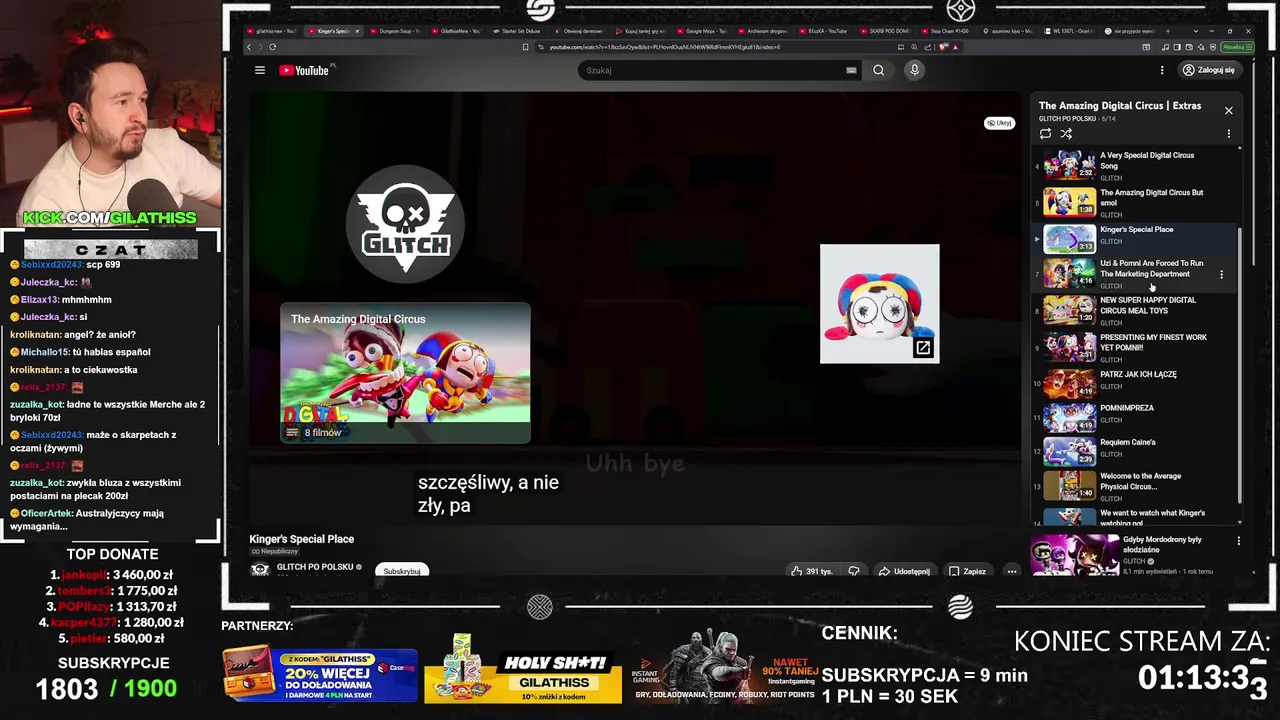
Task: Open more actions ellipsis under video
Action: click(x=1012, y=571)
